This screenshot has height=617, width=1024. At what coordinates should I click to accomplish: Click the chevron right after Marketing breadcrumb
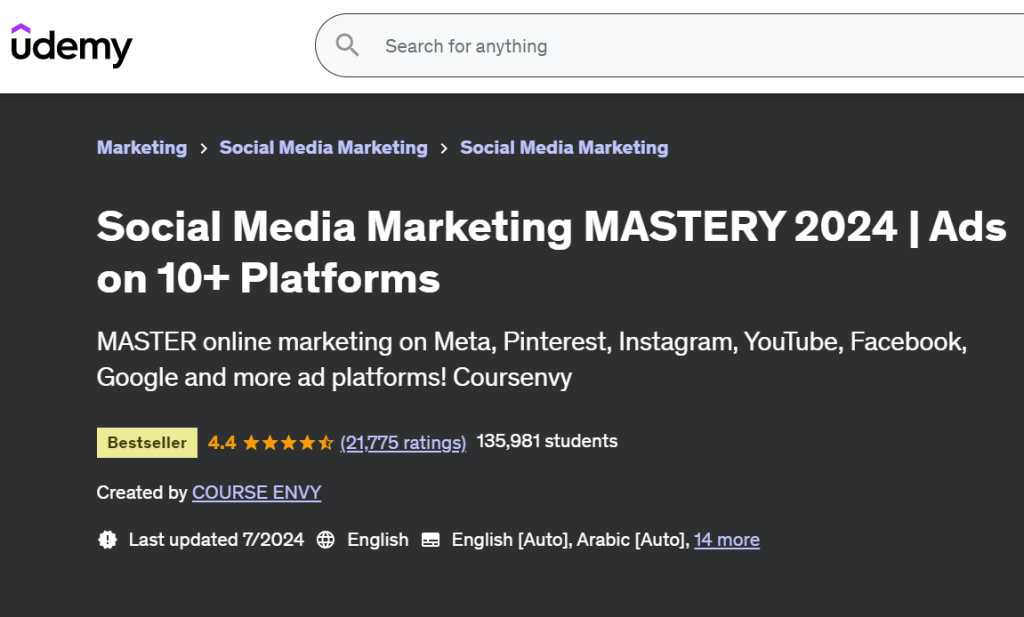[203, 148]
